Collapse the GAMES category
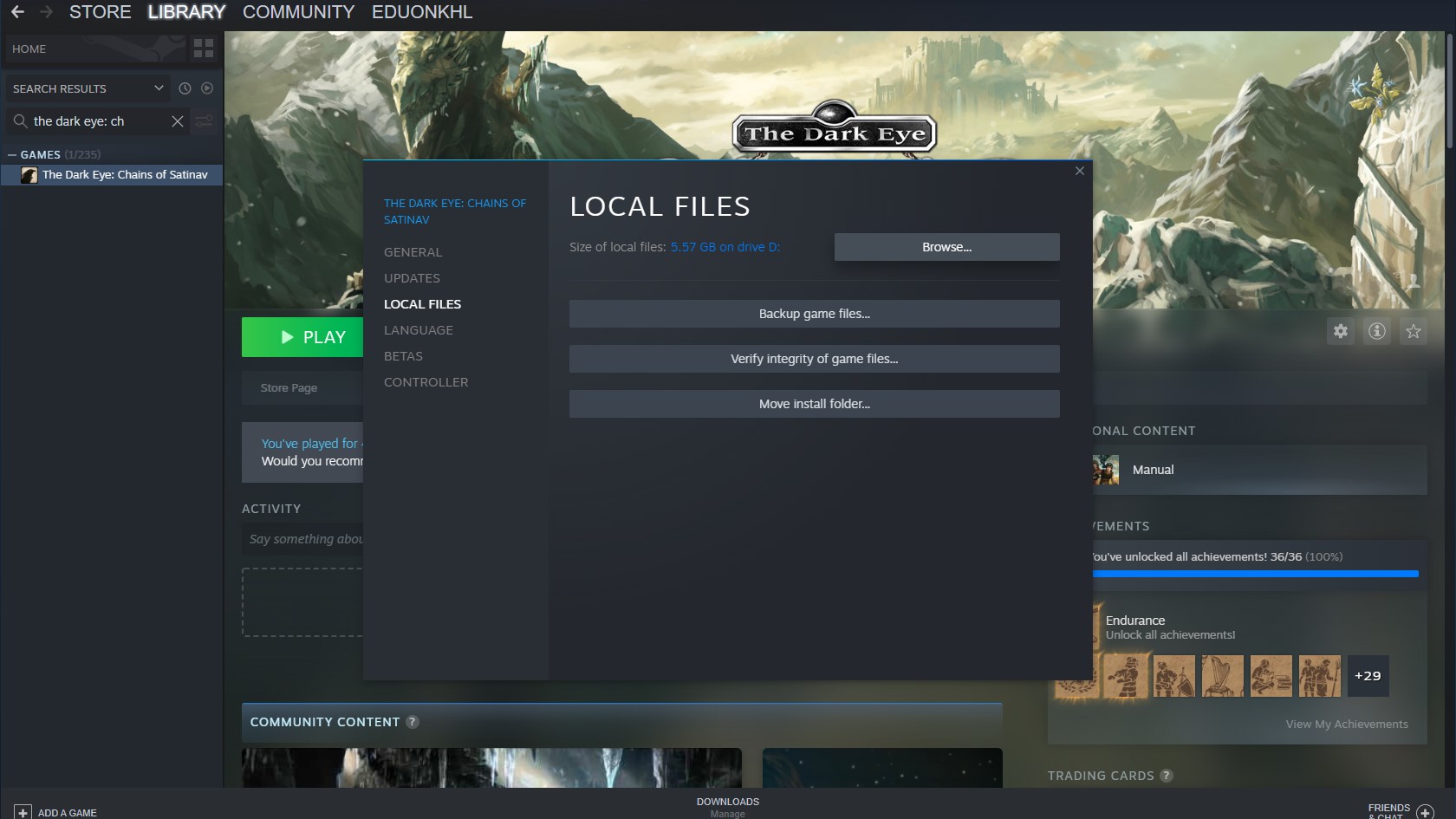Screen dimensions: 1456x819 [12, 154]
